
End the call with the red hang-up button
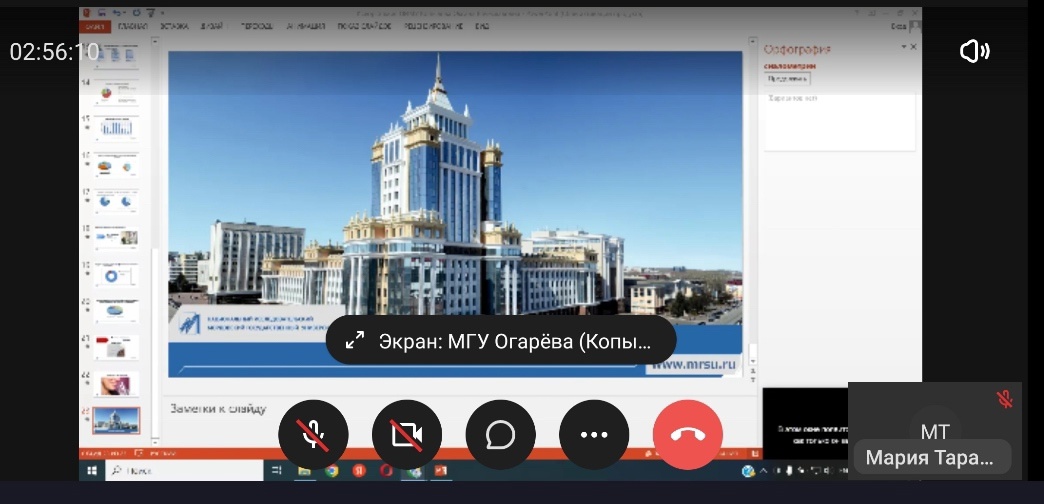point(688,434)
